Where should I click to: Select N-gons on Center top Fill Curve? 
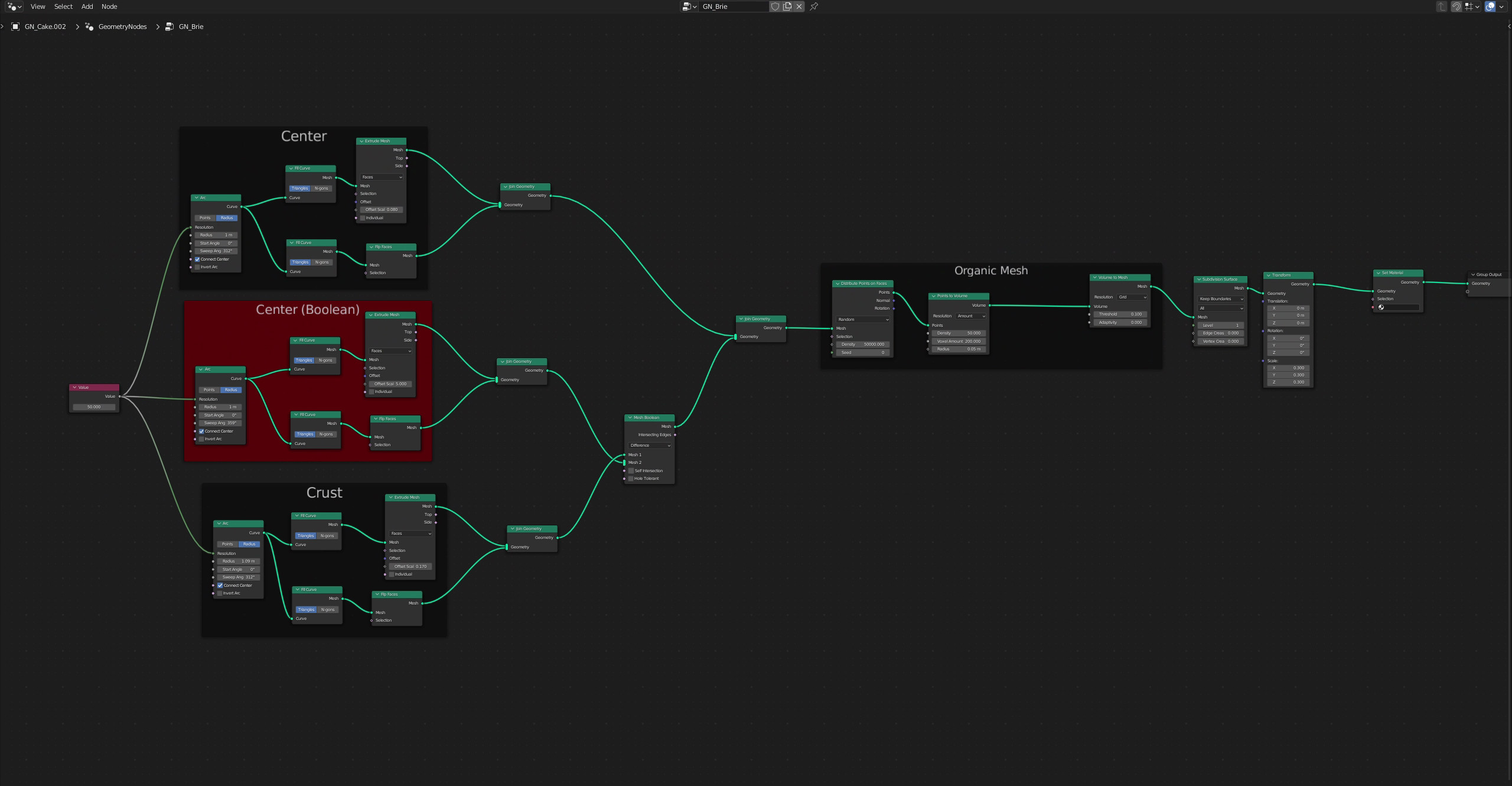click(321, 188)
